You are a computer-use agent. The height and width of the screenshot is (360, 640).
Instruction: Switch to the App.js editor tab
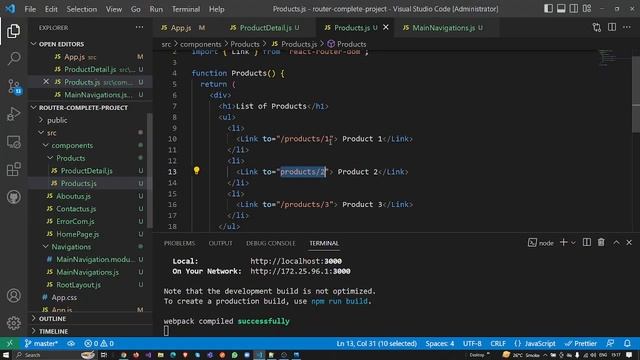click(x=182, y=28)
